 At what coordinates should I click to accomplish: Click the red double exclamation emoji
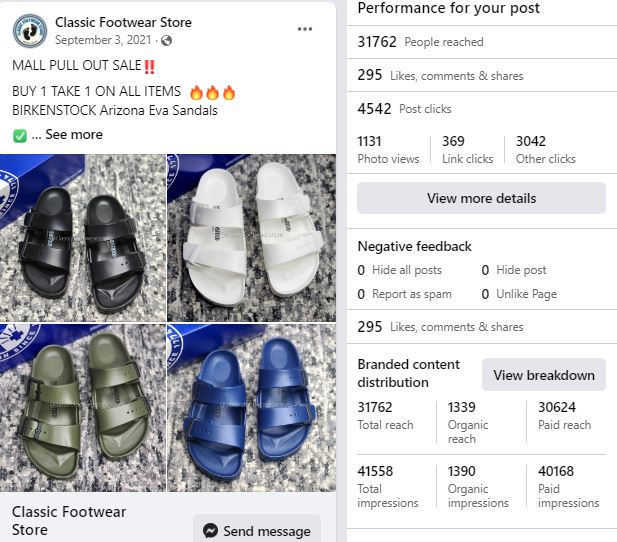(x=150, y=66)
